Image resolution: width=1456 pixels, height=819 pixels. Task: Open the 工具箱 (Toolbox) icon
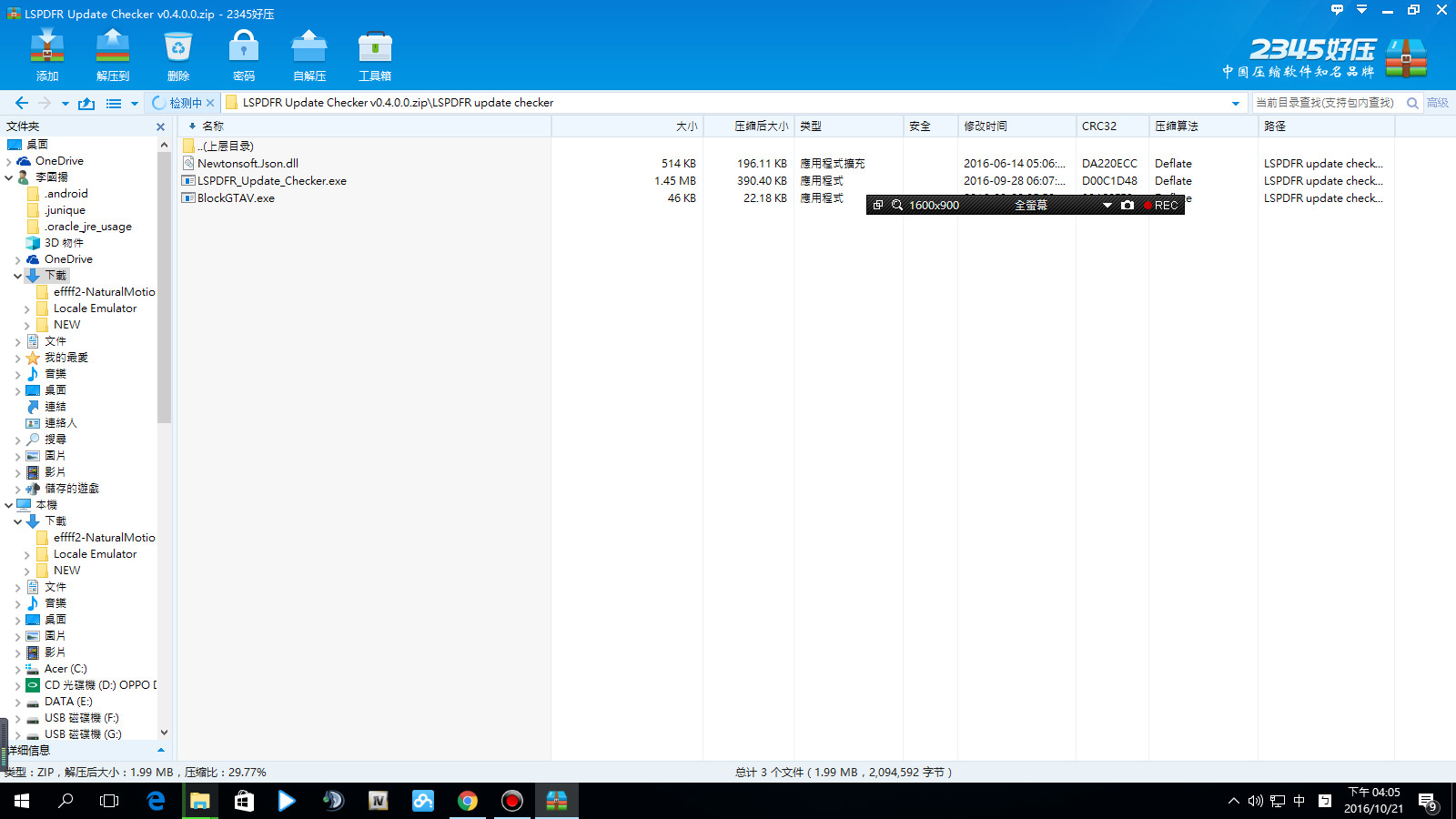(375, 55)
